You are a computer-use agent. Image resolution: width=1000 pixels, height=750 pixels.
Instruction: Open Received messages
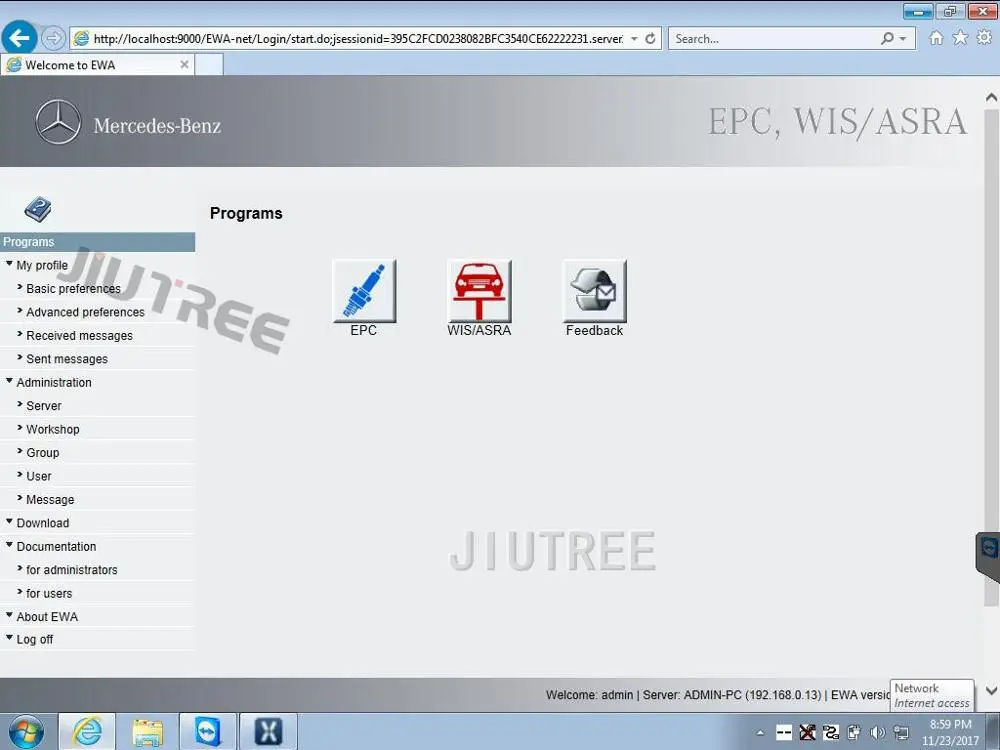[x=80, y=336]
